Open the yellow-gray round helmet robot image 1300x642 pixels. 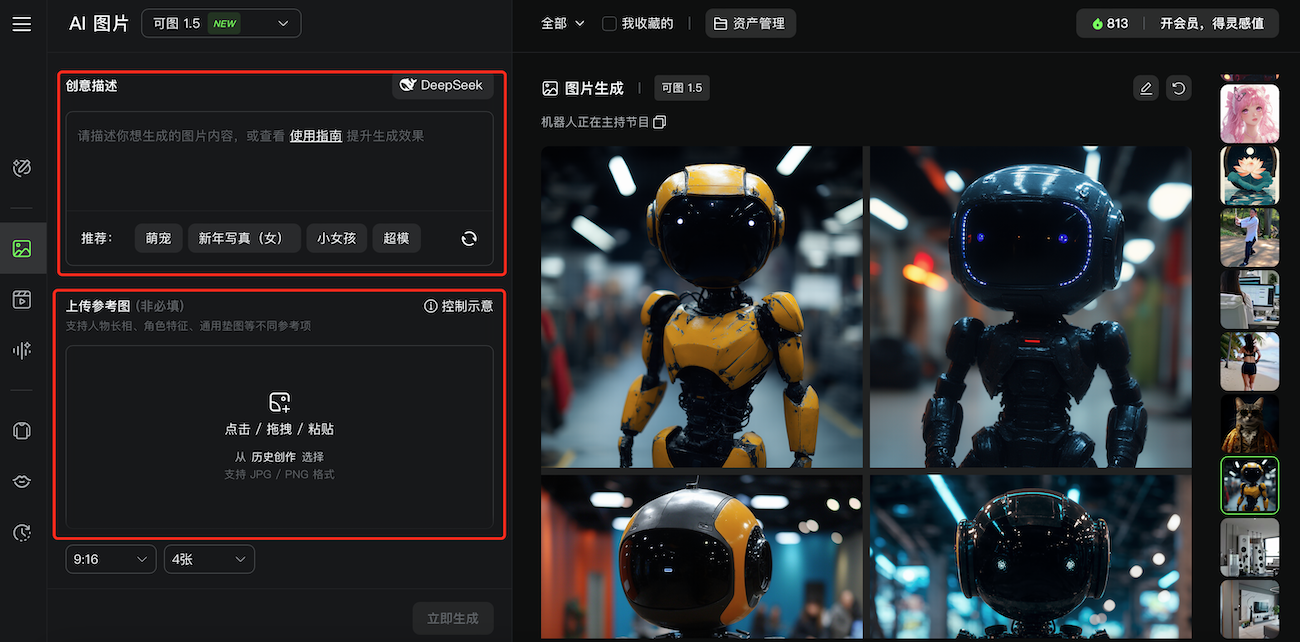click(x=702, y=557)
